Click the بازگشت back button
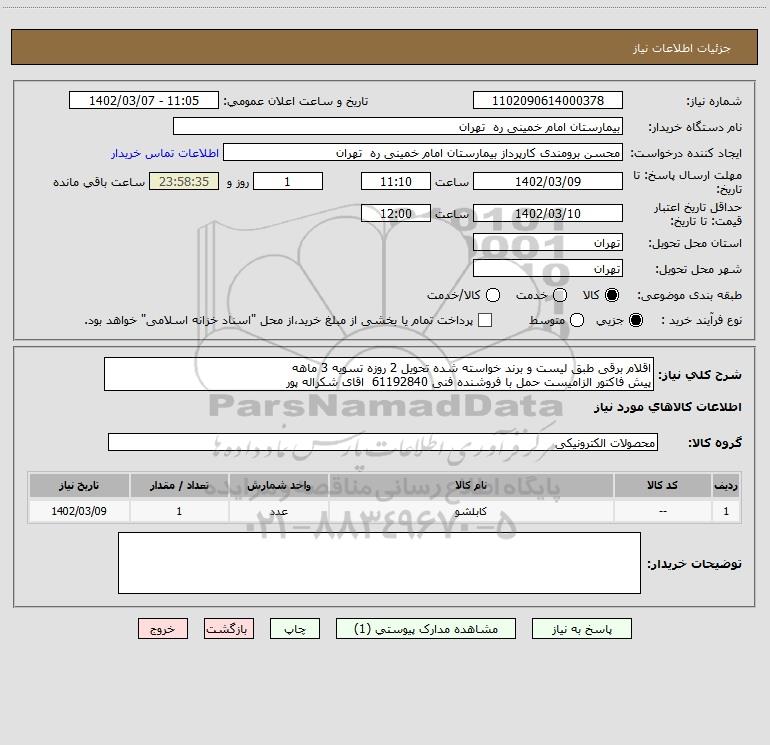The image size is (770, 745). tap(229, 629)
